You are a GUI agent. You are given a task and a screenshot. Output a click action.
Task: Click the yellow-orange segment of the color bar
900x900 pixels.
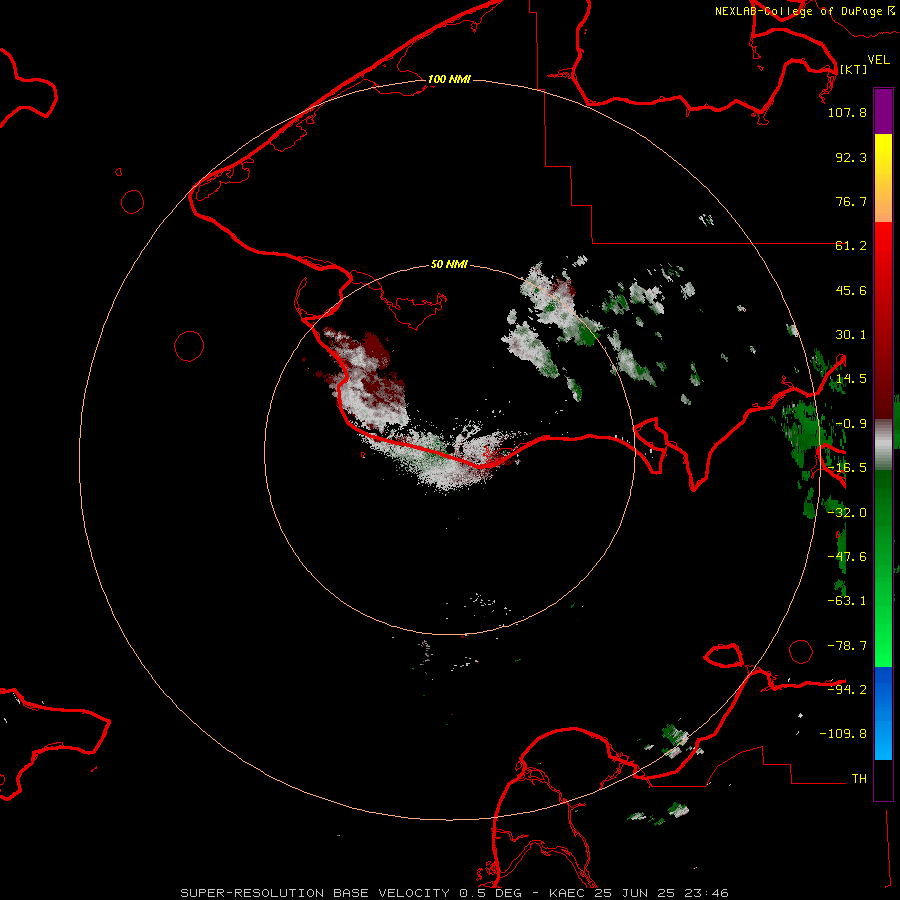tap(883, 178)
